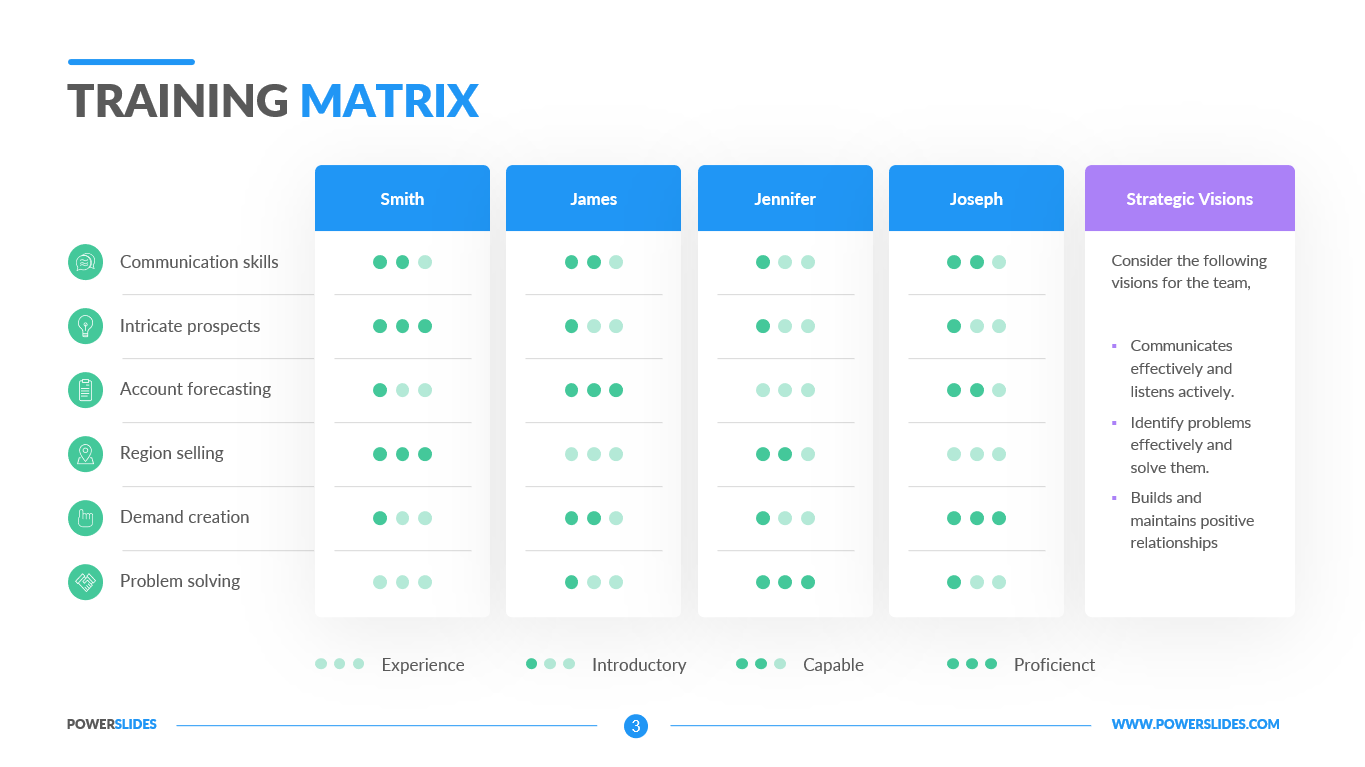1365x767 pixels.
Task: Click the Experience legend dots
Action: (340, 664)
